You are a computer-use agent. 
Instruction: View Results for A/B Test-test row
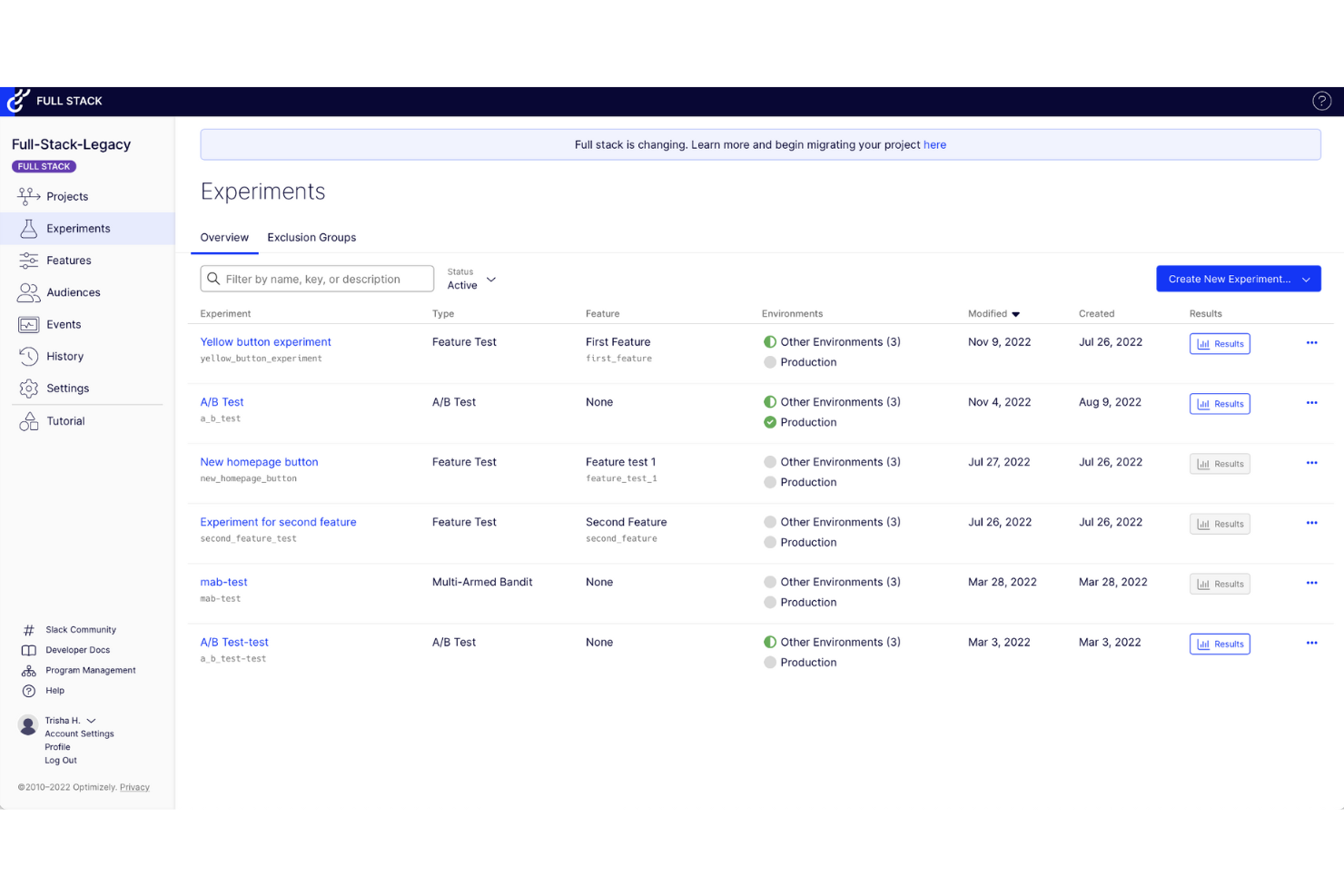coord(1220,644)
